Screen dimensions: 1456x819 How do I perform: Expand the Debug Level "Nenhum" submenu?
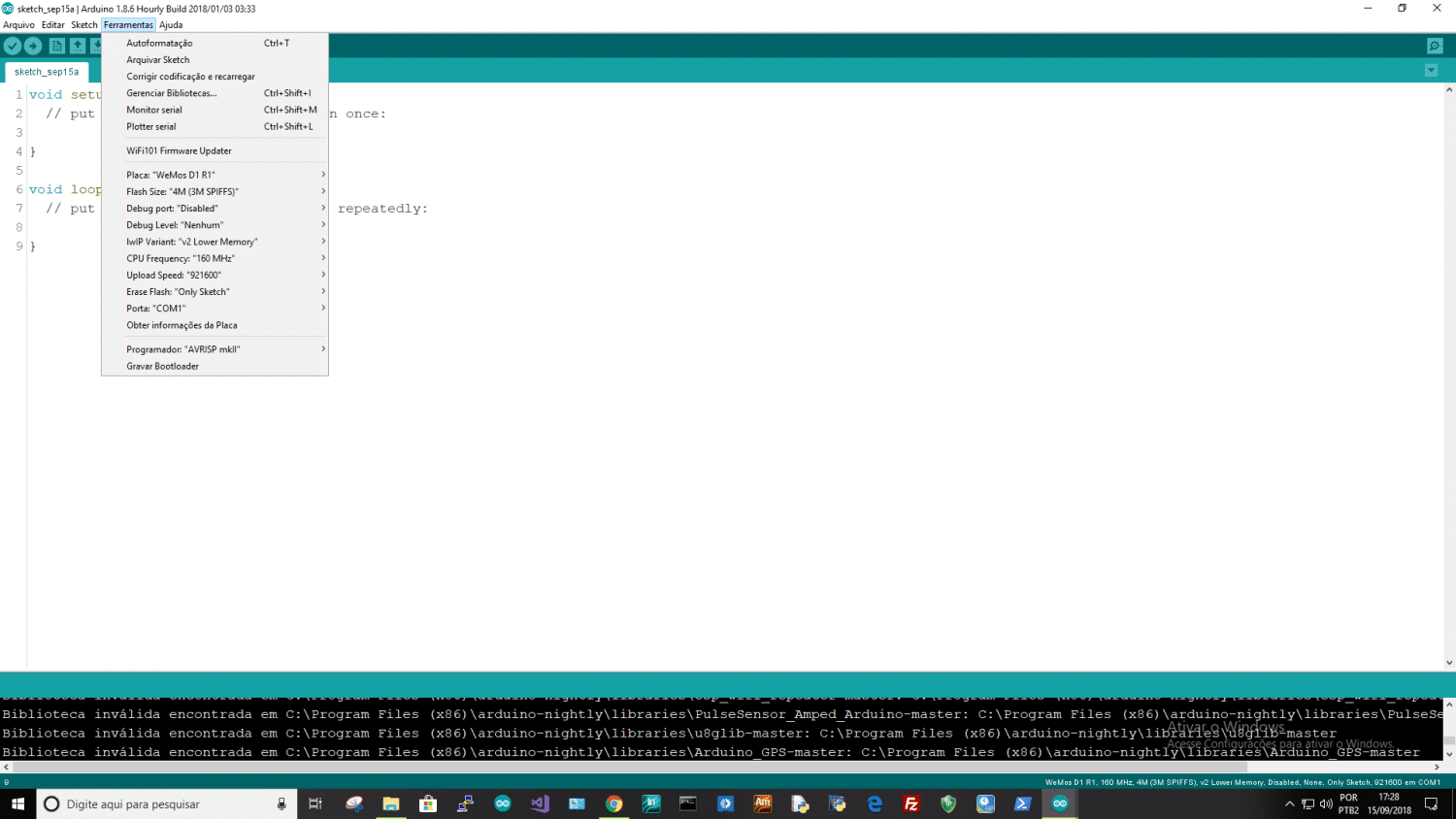[x=215, y=225]
